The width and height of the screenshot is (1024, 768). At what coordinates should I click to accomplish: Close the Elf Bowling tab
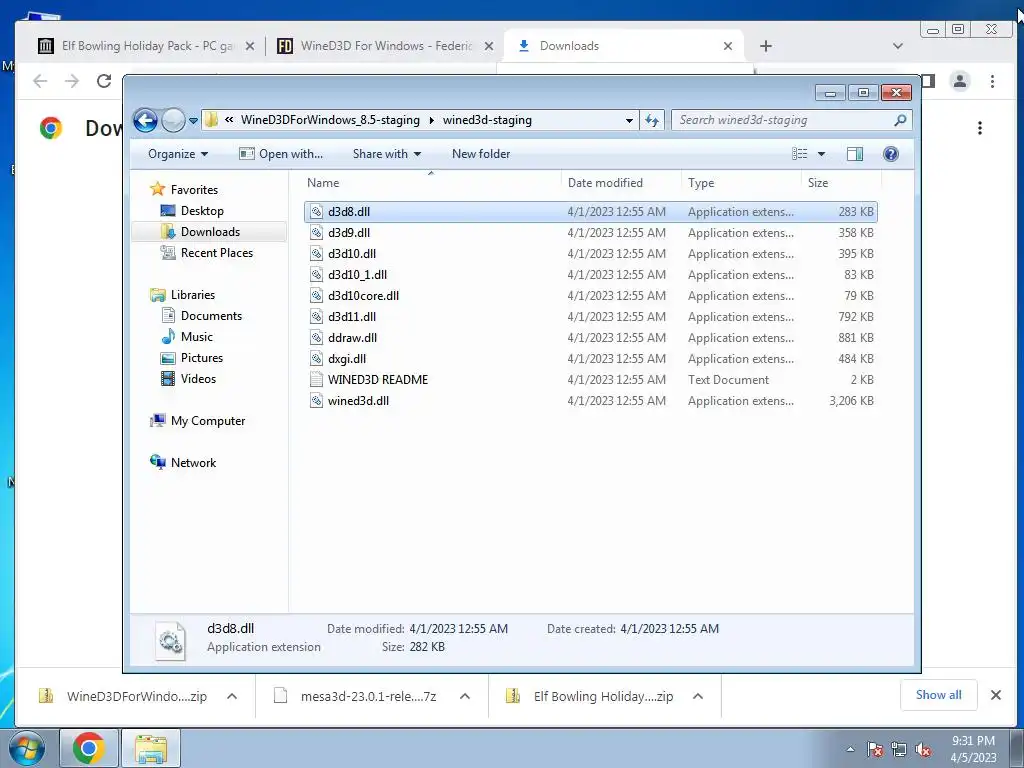(249, 46)
